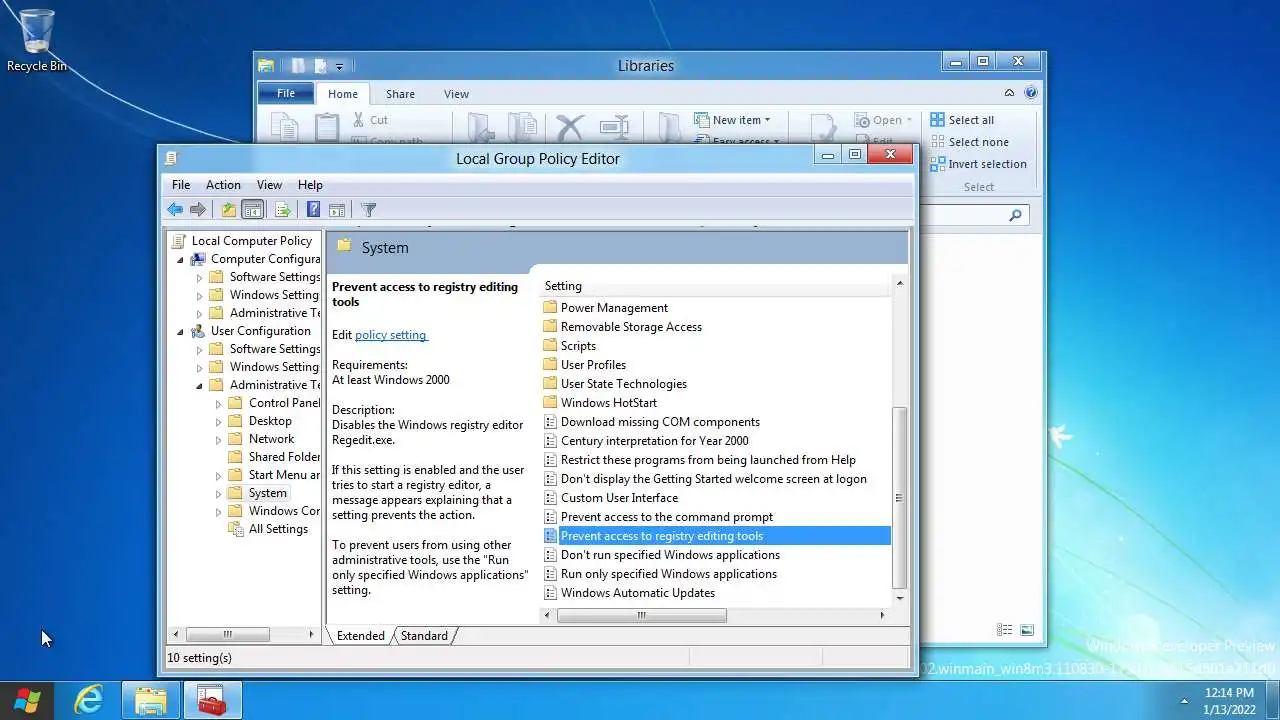
Task: Switch Libraries to details view icon
Action: 1004,630
